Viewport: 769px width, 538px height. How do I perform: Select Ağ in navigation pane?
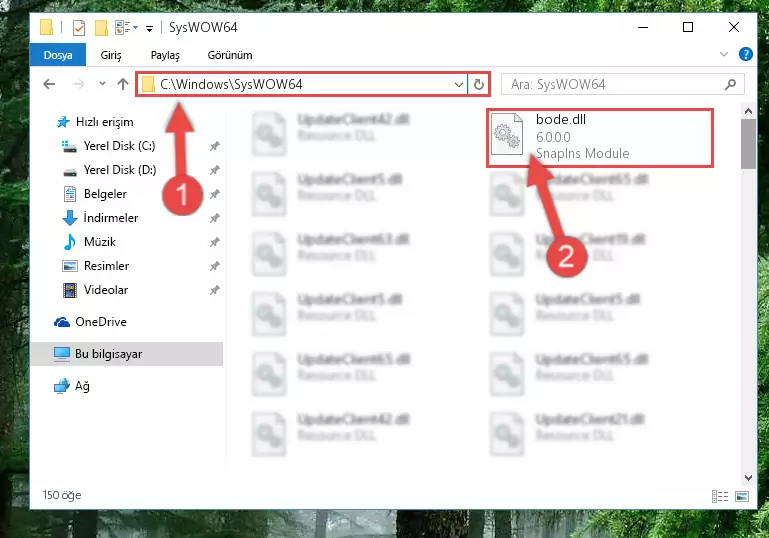tap(82, 386)
